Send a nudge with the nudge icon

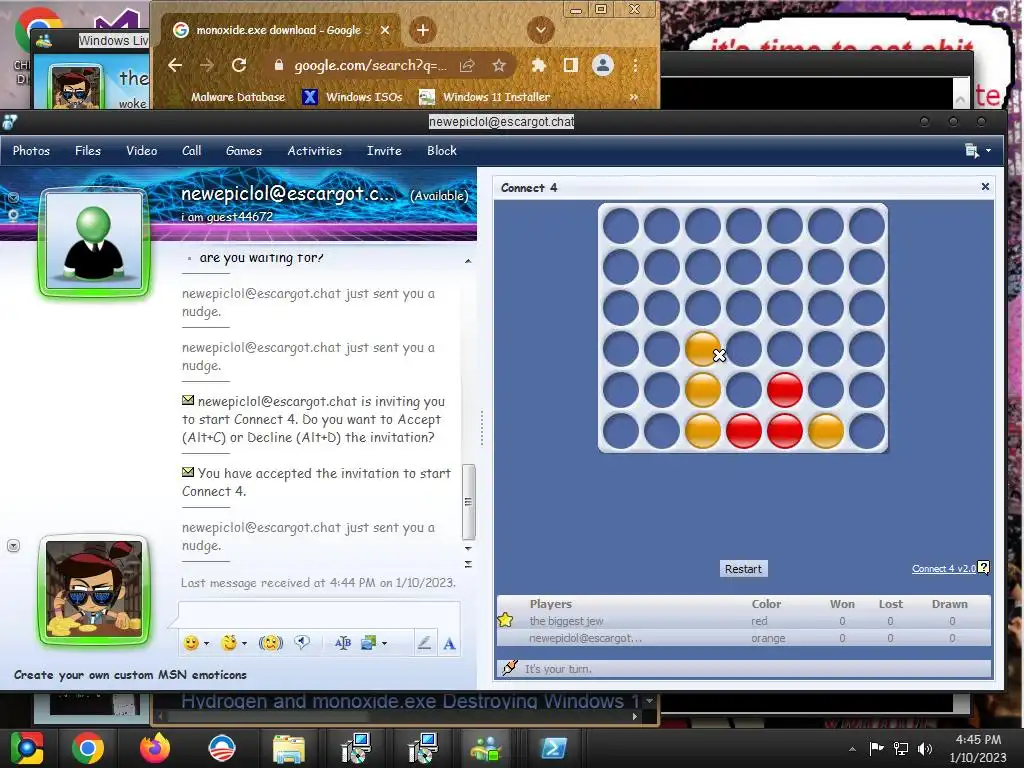[270, 643]
